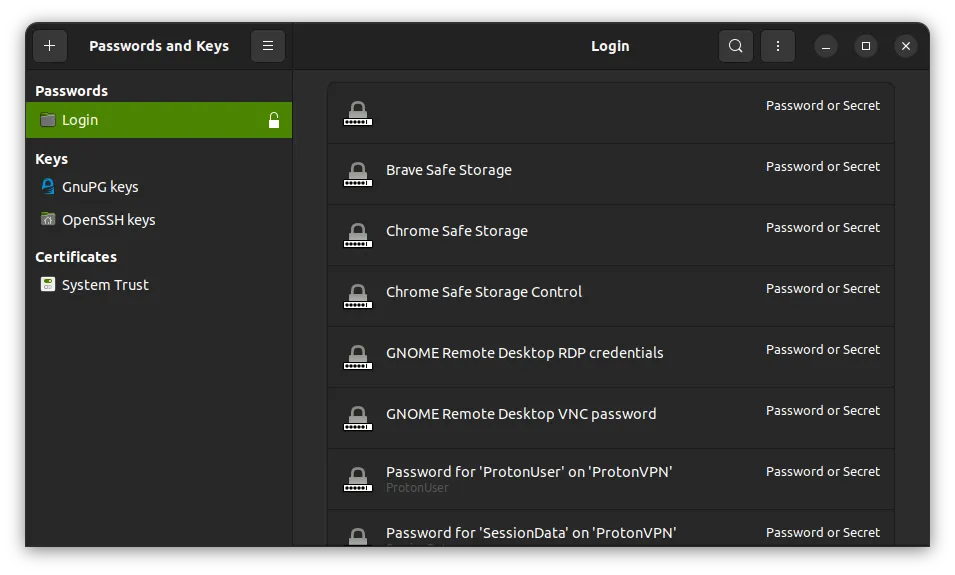Click the System Trust certificate icon
The height and width of the screenshot is (575, 955).
pos(47,285)
